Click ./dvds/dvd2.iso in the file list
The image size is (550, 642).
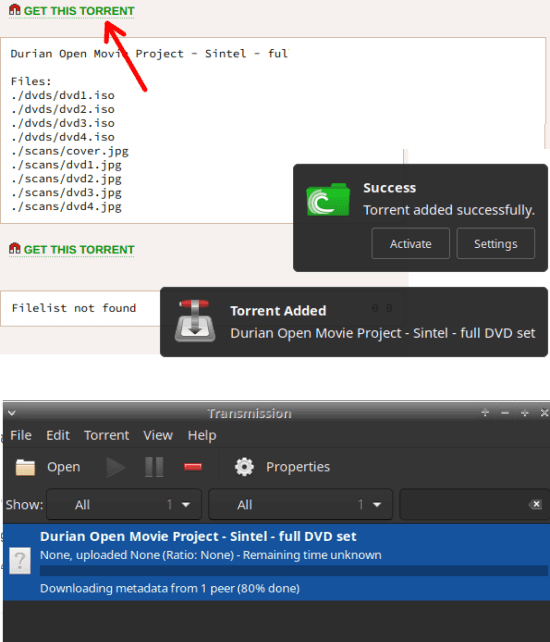(x=63, y=109)
